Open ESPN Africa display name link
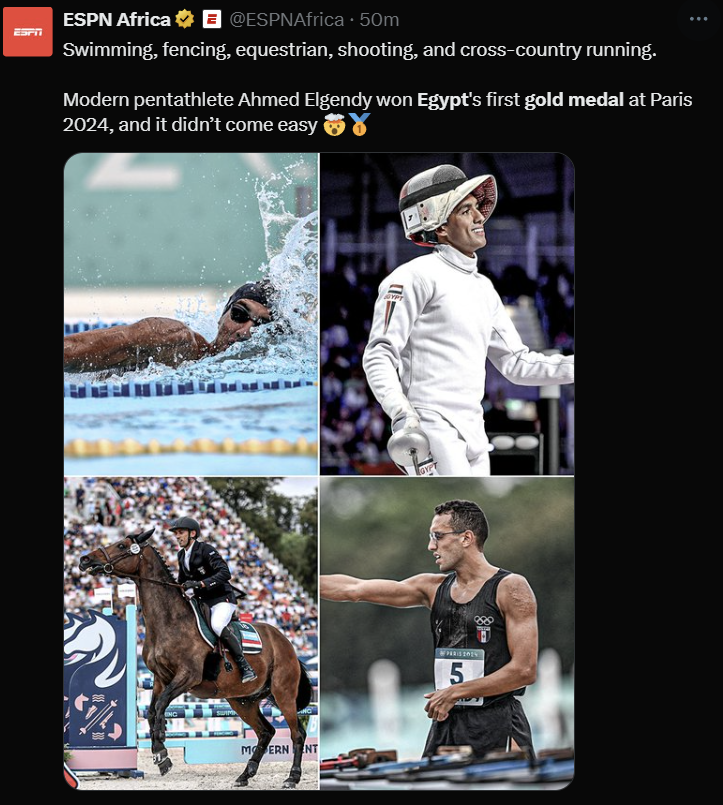The height and width of the screenshot is (805, 723). click(x=117, y=20)
